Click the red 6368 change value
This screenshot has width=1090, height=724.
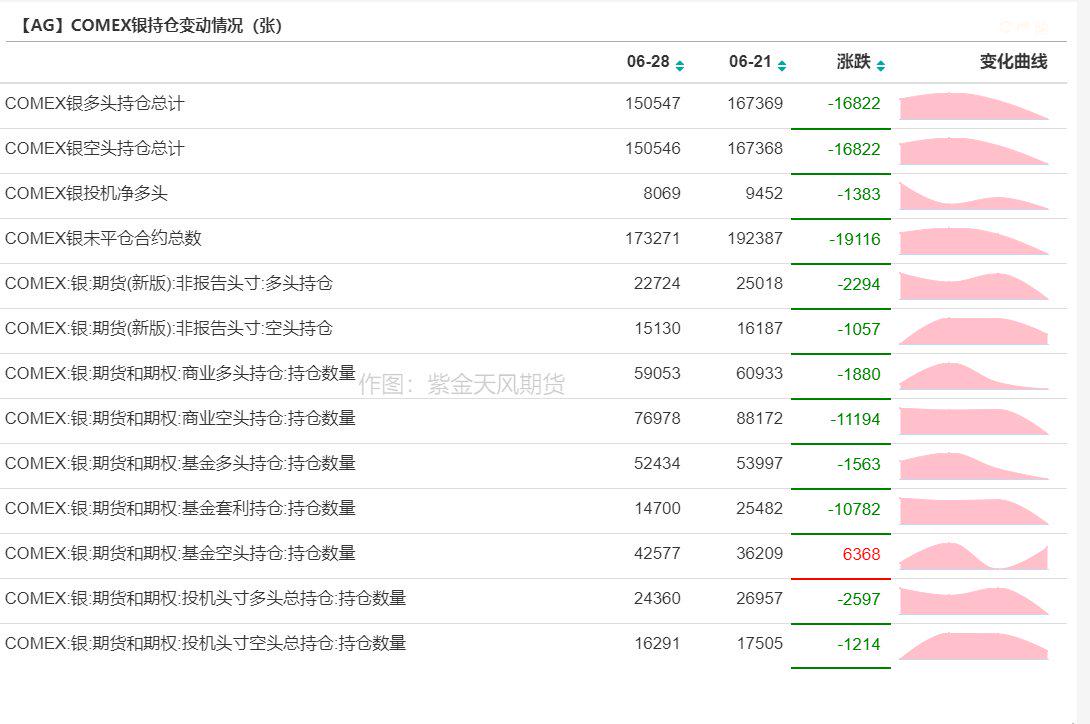tap(861, 554)
